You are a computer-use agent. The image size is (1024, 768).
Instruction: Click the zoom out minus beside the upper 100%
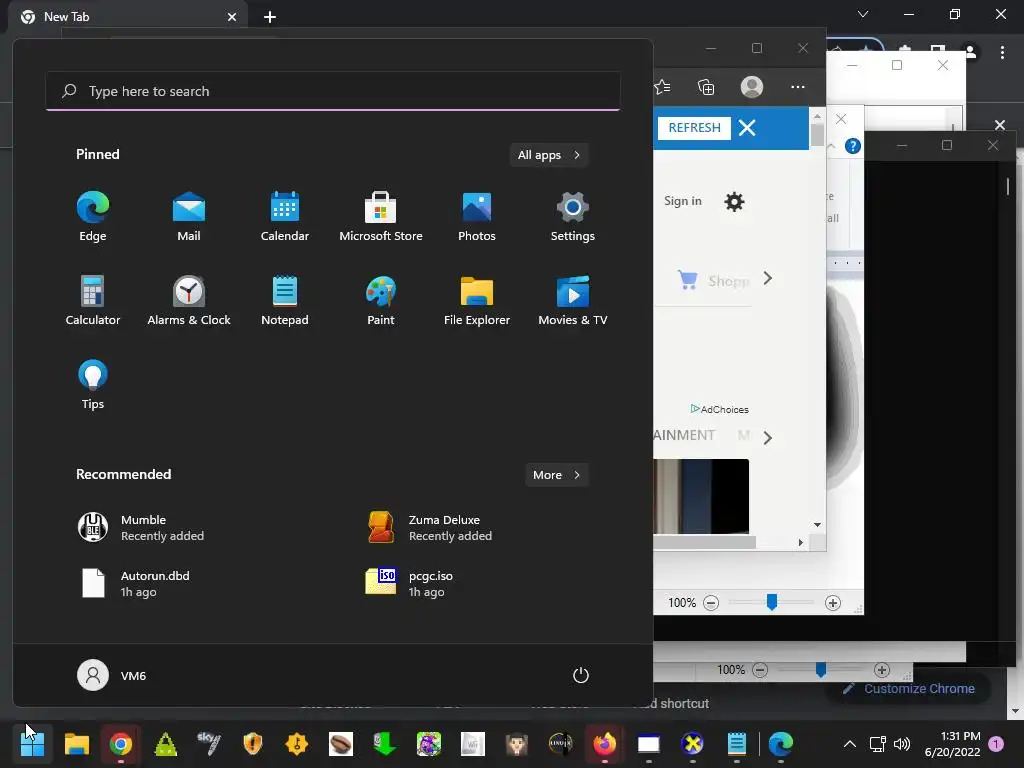[x=711, y=603]
